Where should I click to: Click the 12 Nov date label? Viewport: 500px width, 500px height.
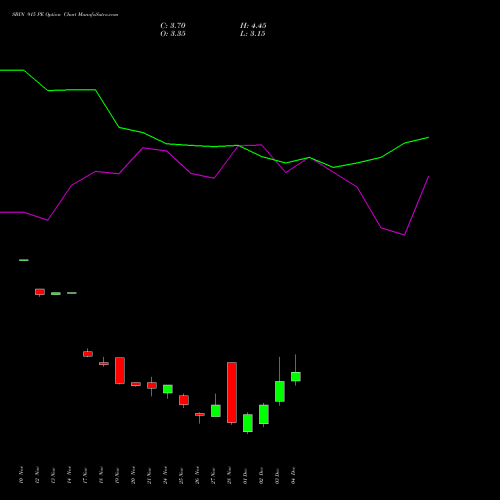[37, 475]
